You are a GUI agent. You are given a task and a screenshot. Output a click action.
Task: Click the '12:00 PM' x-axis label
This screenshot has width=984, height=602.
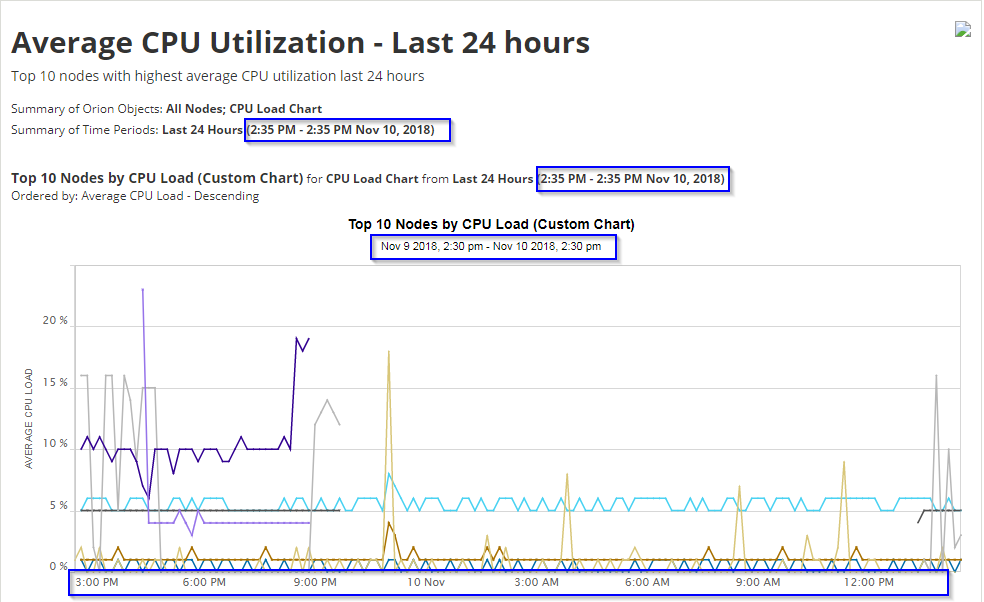click(869, 582)
